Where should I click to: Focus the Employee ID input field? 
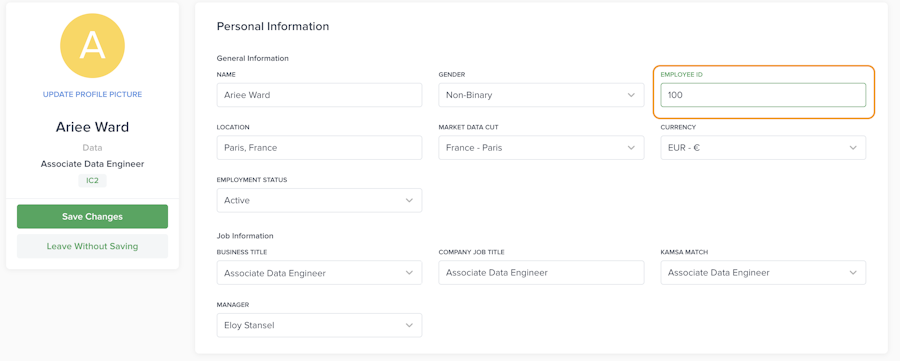763,95
